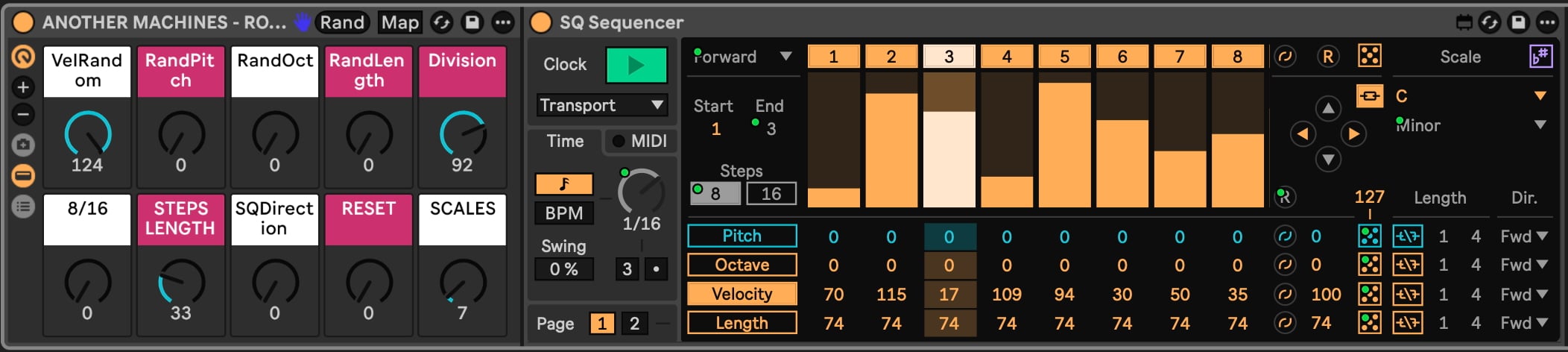Toggle the Another Machines rack activator
The height and width of the screenshot is (352, 1568).
coord(24,22)
